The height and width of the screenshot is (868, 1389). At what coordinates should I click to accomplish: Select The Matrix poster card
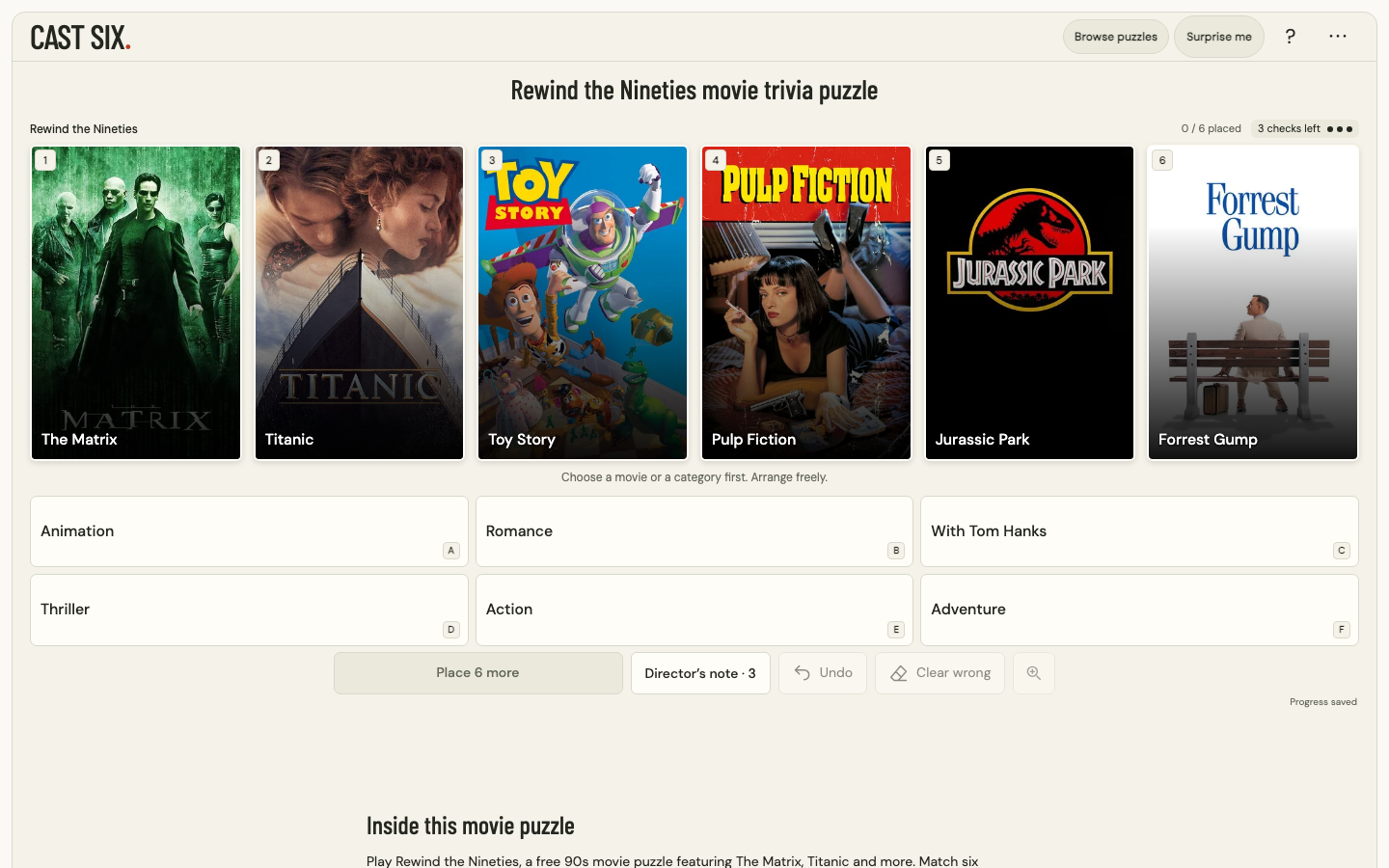coord(136,303)
